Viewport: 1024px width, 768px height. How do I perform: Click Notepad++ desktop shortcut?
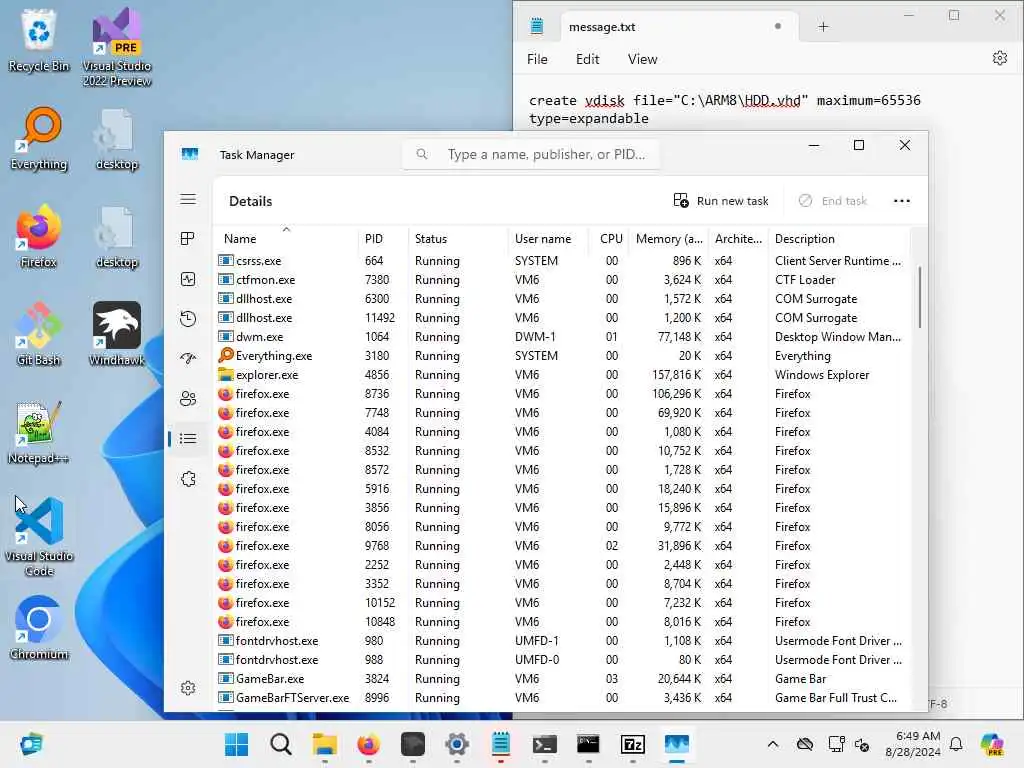pyautogui.click(x=39, y=432)
